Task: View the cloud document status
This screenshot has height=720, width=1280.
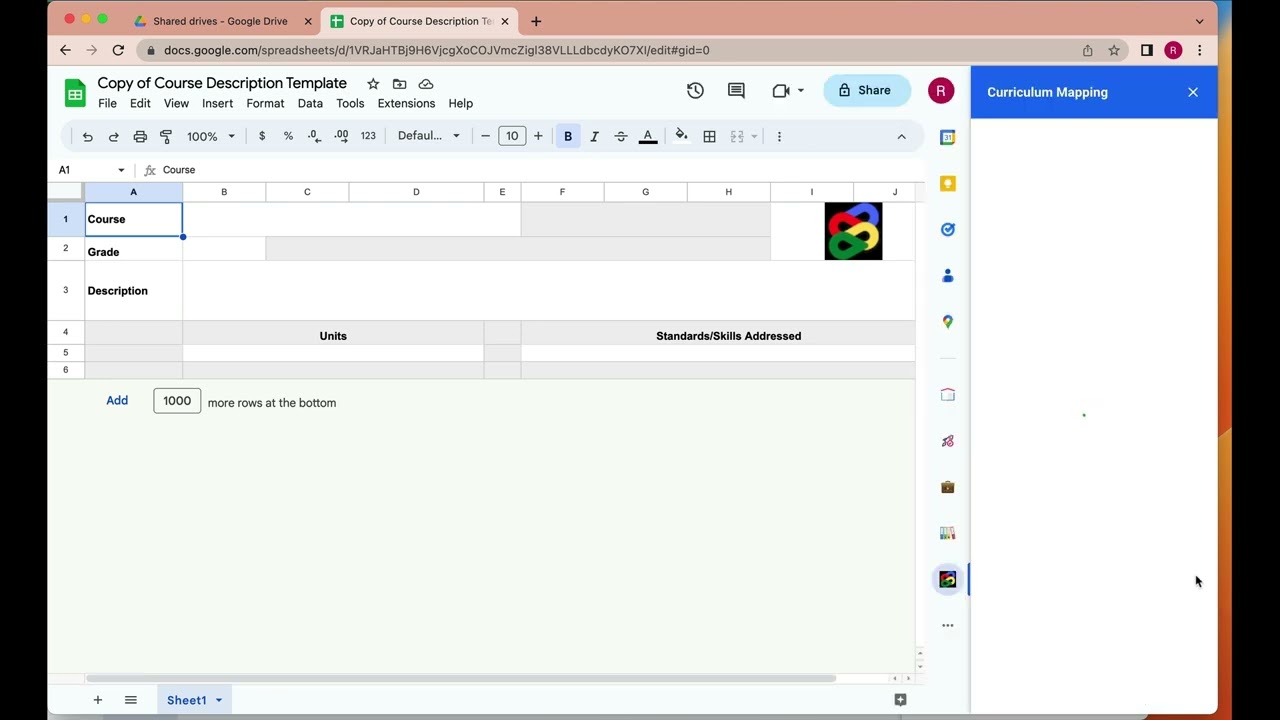Action: tap(426, 84)
